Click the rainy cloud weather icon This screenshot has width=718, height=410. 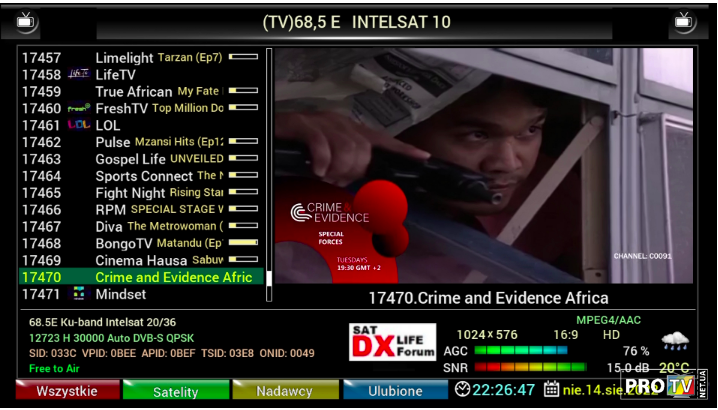[x=675, y=342]
